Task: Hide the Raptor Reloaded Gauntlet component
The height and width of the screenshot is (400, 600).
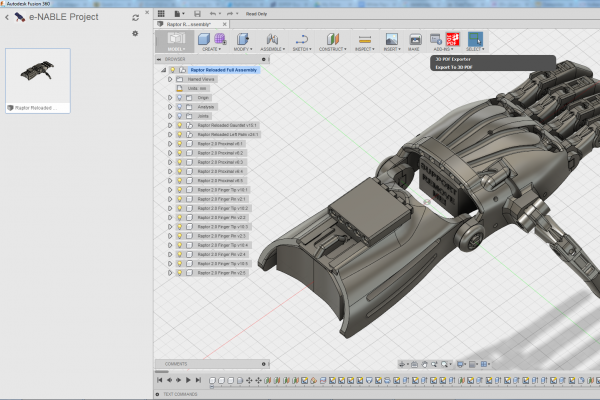Action: click(x=180, y=125)
